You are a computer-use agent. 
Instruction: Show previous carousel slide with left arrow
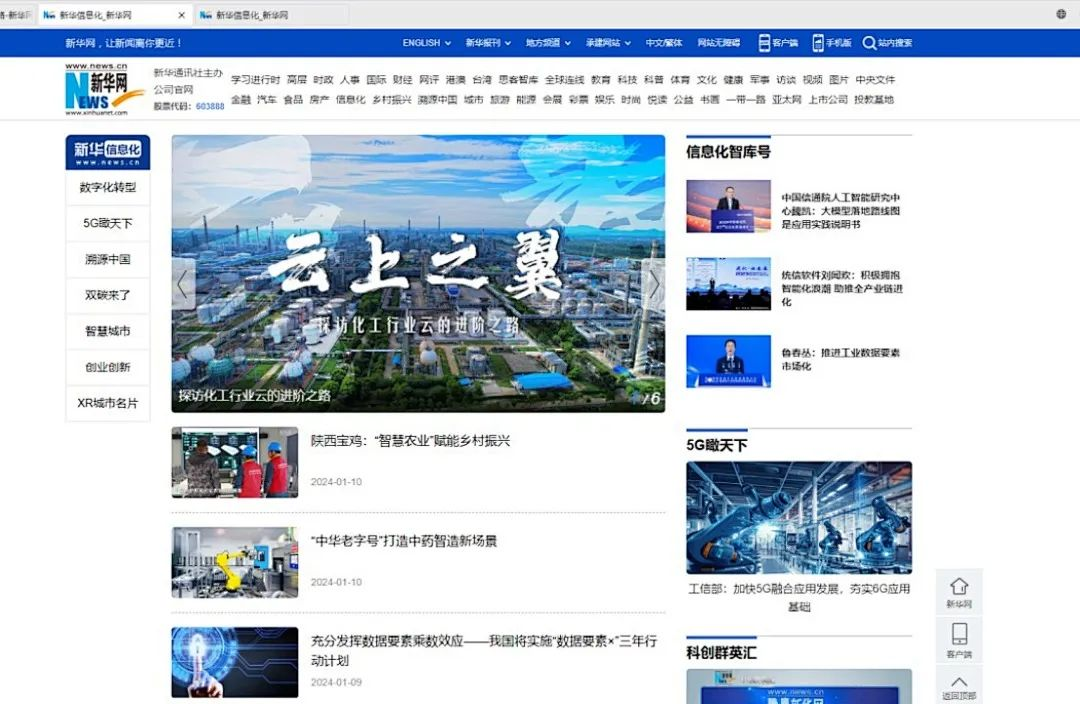tap(182, 285)
